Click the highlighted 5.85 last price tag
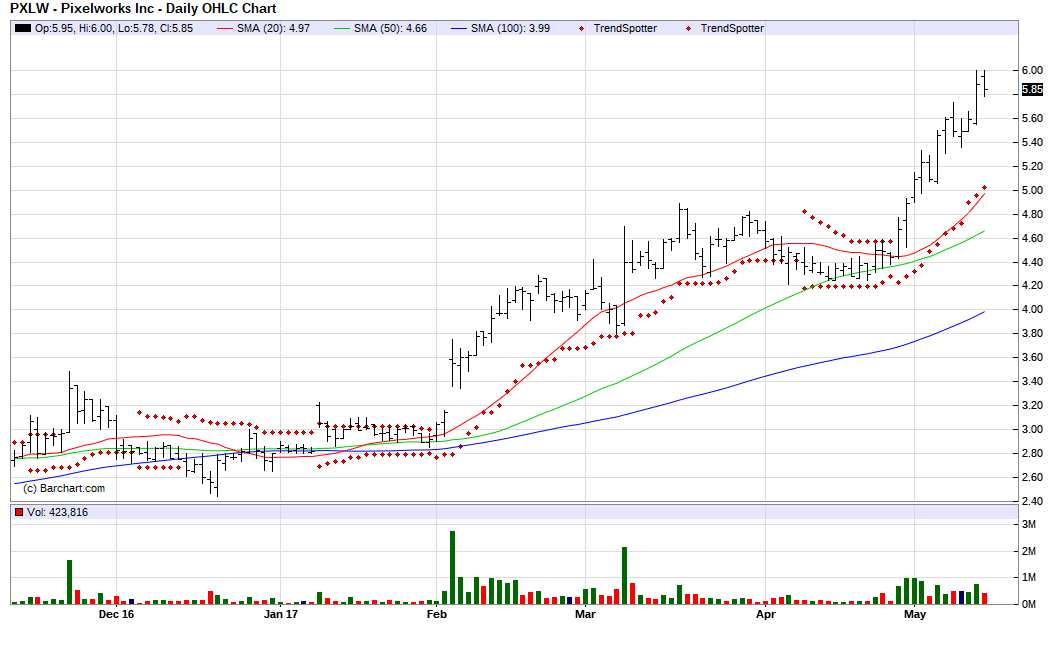Image resolution: width=1060 pixels, height=645 pixels. (1032, 89)
